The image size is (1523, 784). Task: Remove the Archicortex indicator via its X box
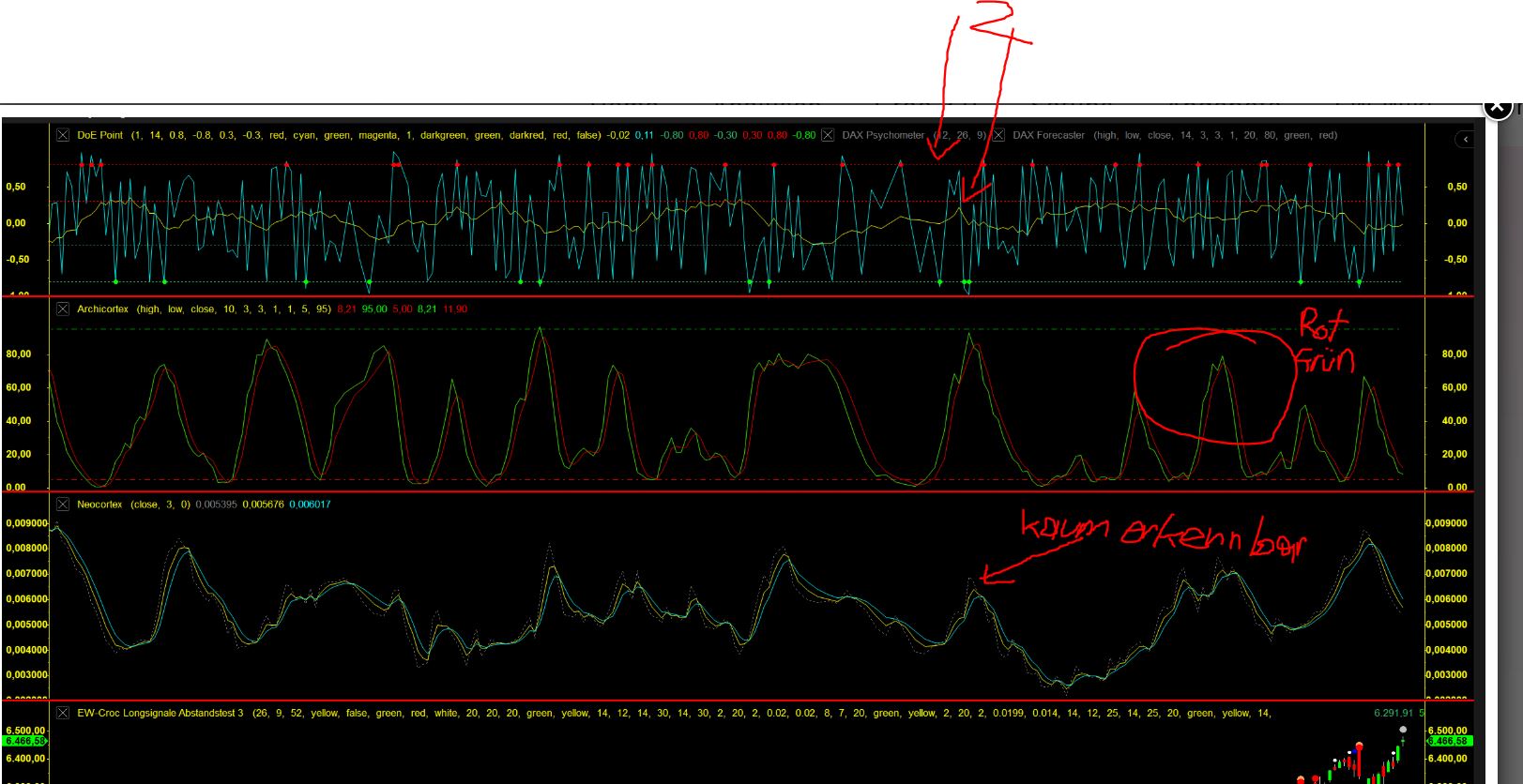coord(63,309)
